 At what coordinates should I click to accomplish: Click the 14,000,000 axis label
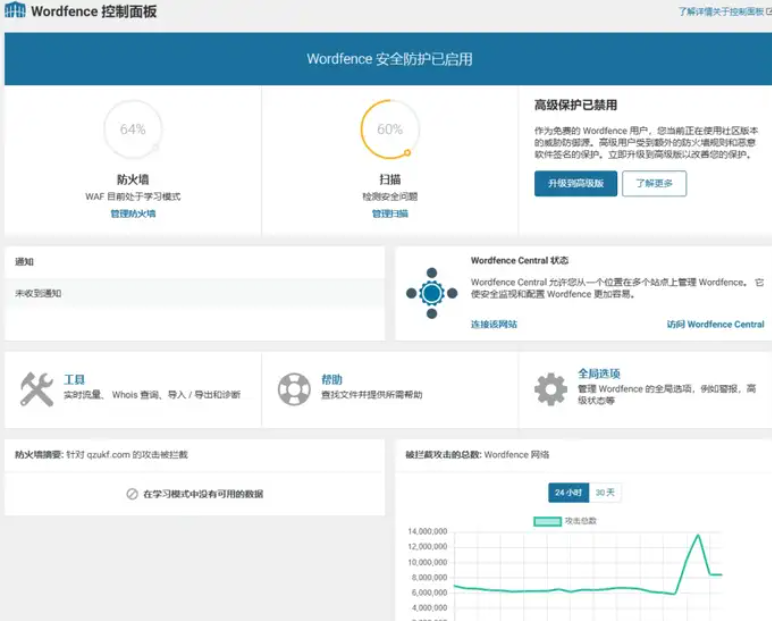(427, 531)
